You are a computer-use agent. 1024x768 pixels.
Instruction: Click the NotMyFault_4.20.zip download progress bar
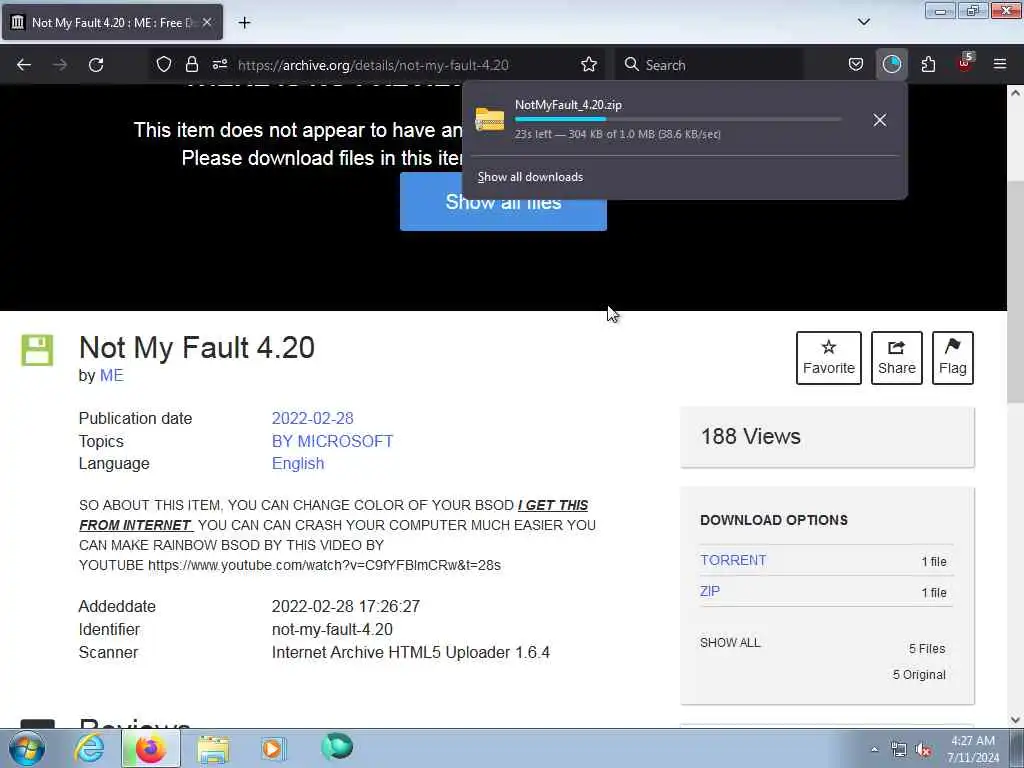678,120
